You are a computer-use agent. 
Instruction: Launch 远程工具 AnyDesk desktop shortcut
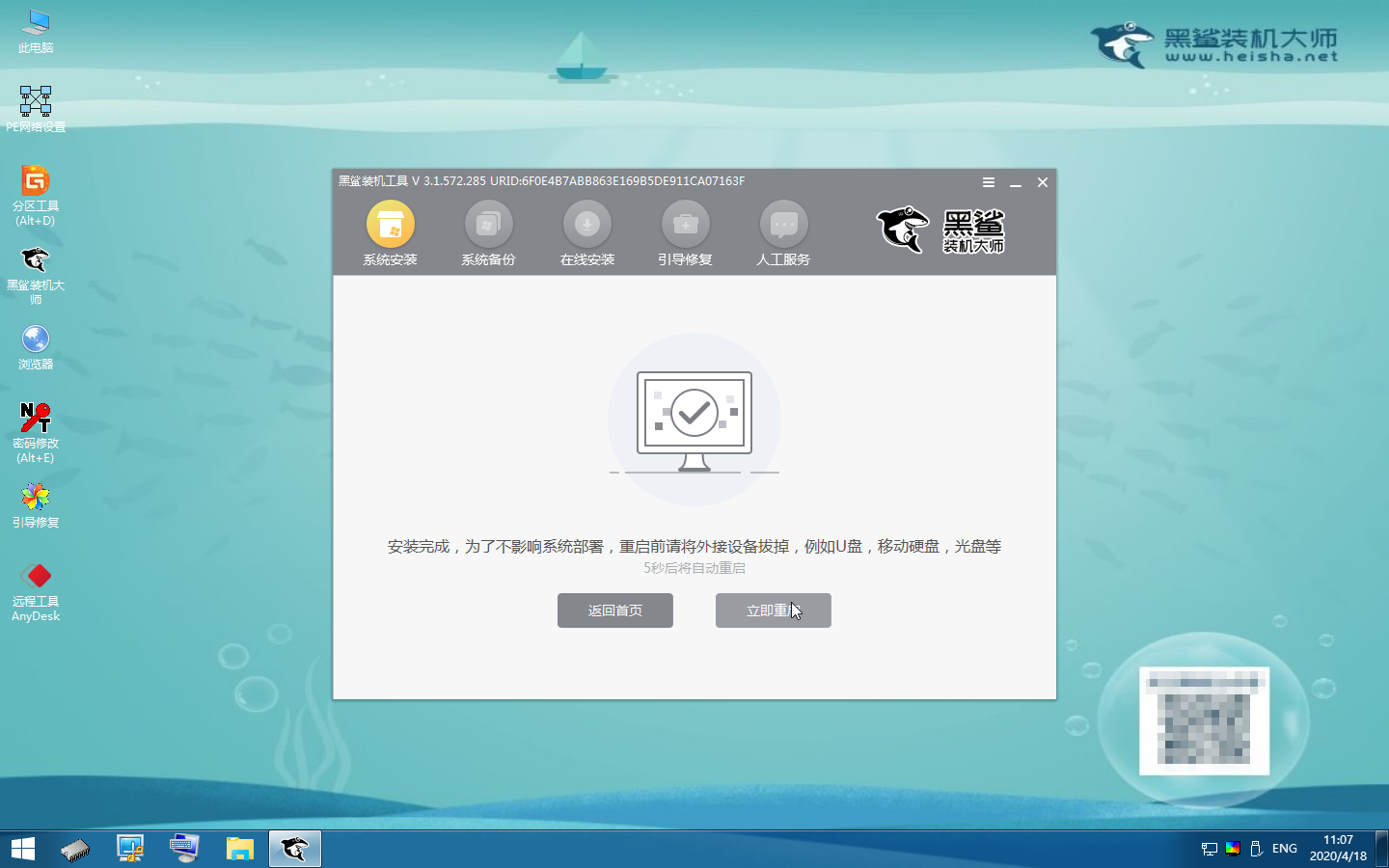(36, 591)
